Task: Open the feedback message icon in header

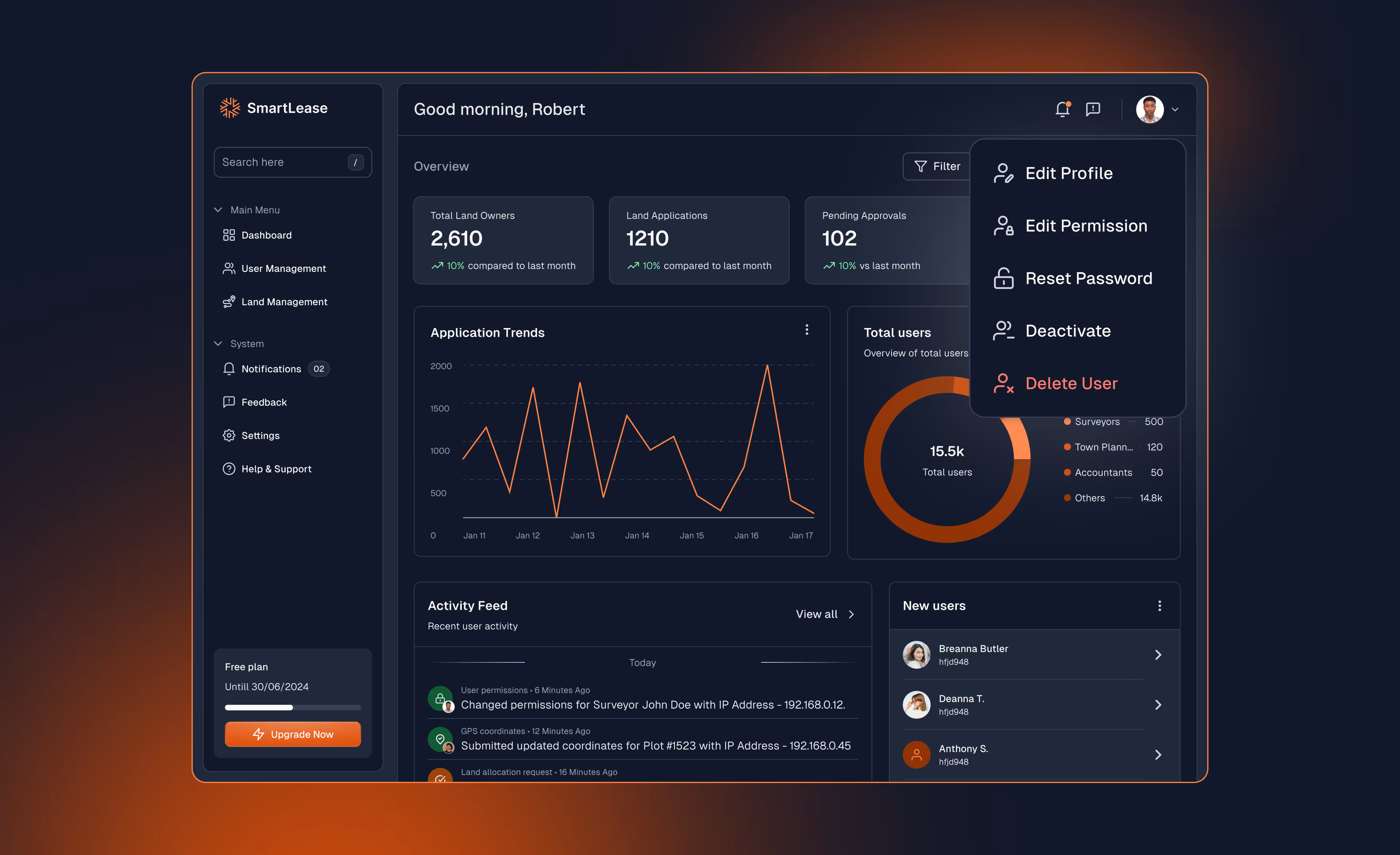Action: [1093, 109]
